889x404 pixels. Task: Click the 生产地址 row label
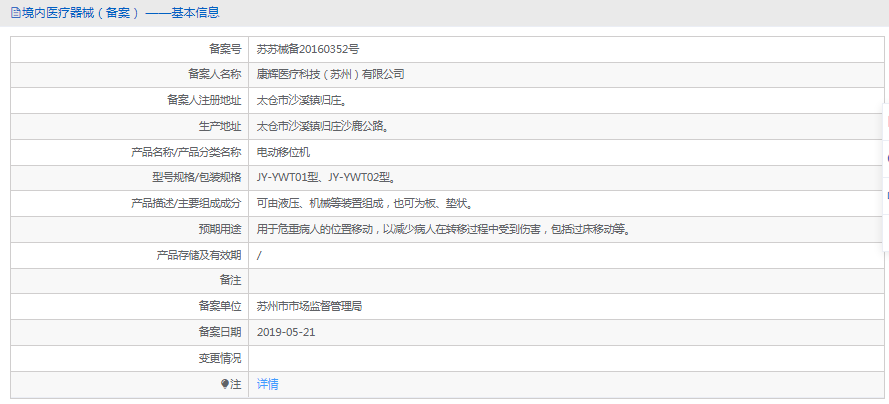click(220, 126)
